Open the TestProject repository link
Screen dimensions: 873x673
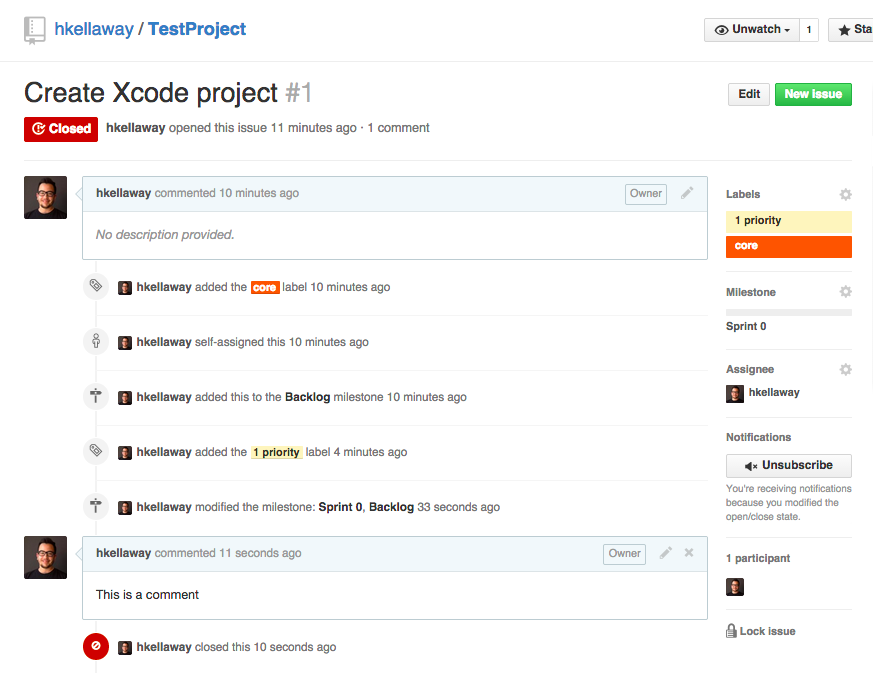pos(197,29)
